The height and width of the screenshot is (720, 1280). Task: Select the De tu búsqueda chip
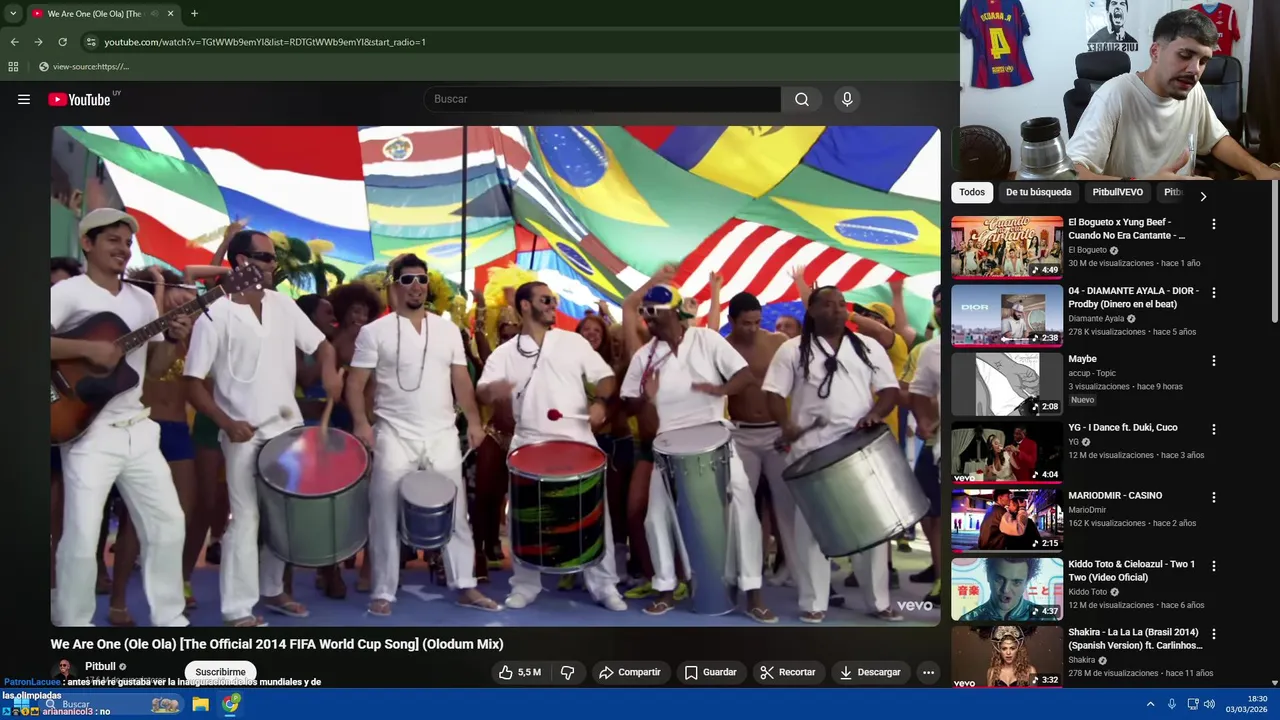coord(1038,192)
